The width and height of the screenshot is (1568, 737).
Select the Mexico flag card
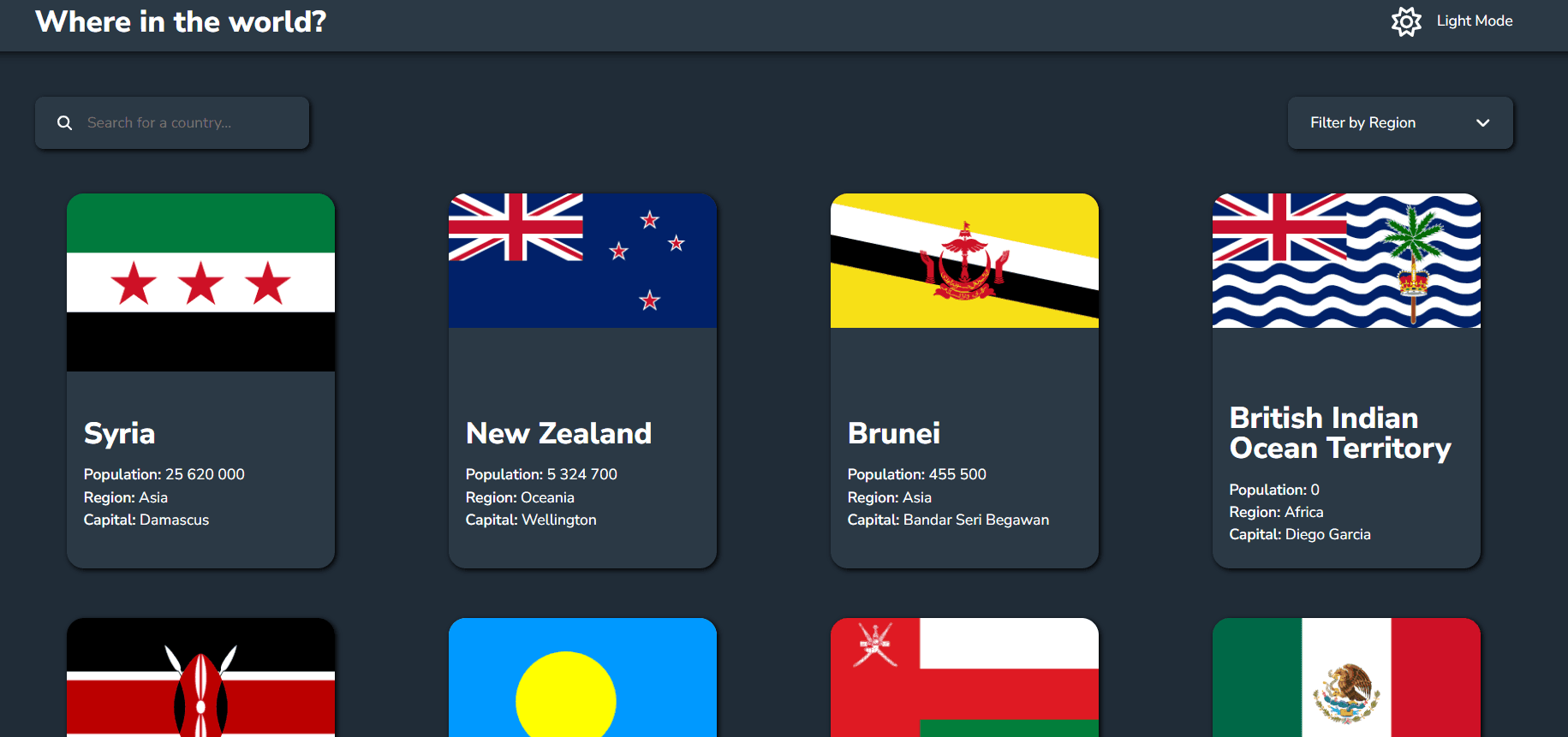point(1346,677)
